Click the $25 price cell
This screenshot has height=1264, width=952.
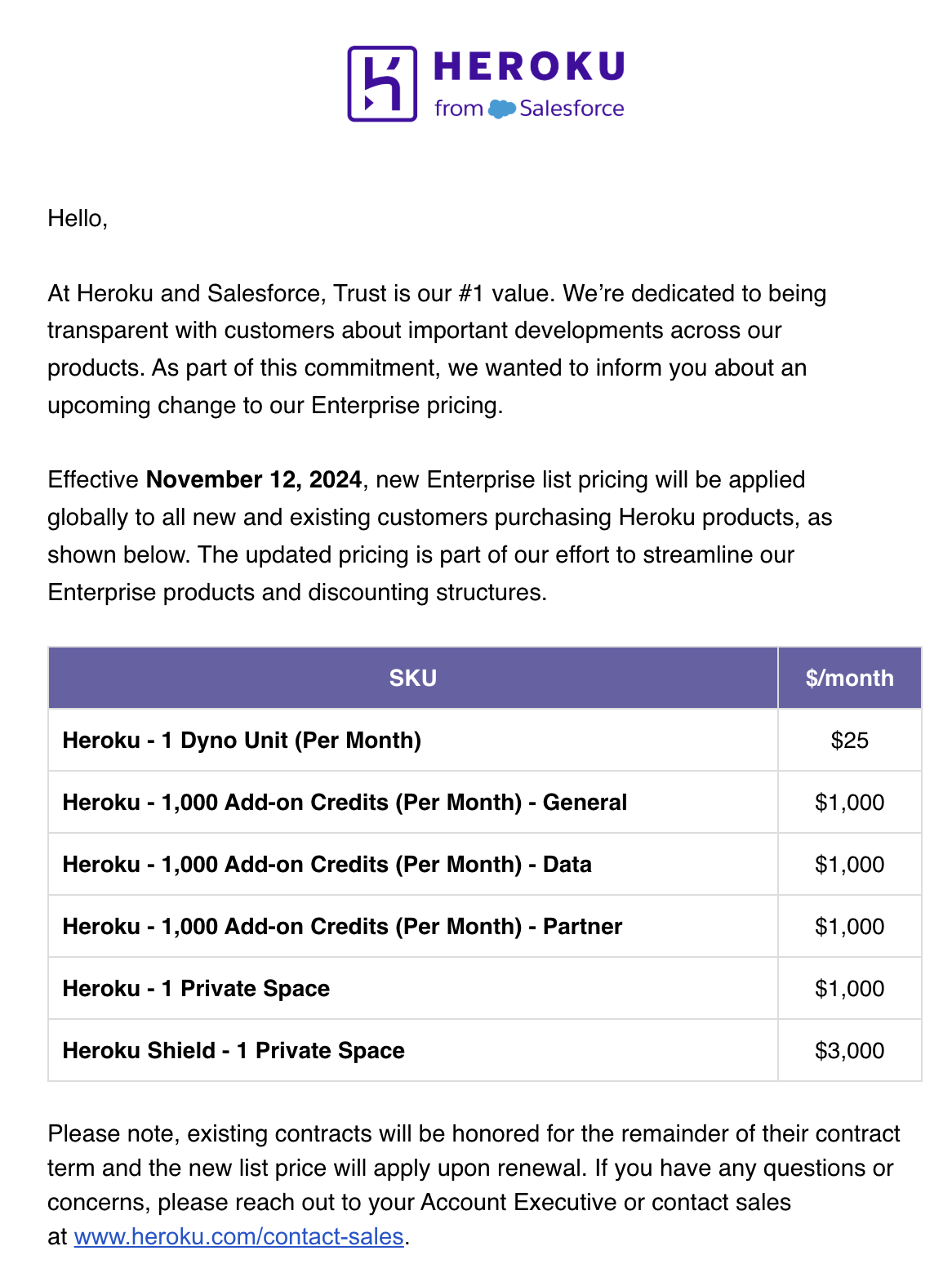(x=849, y=740)
